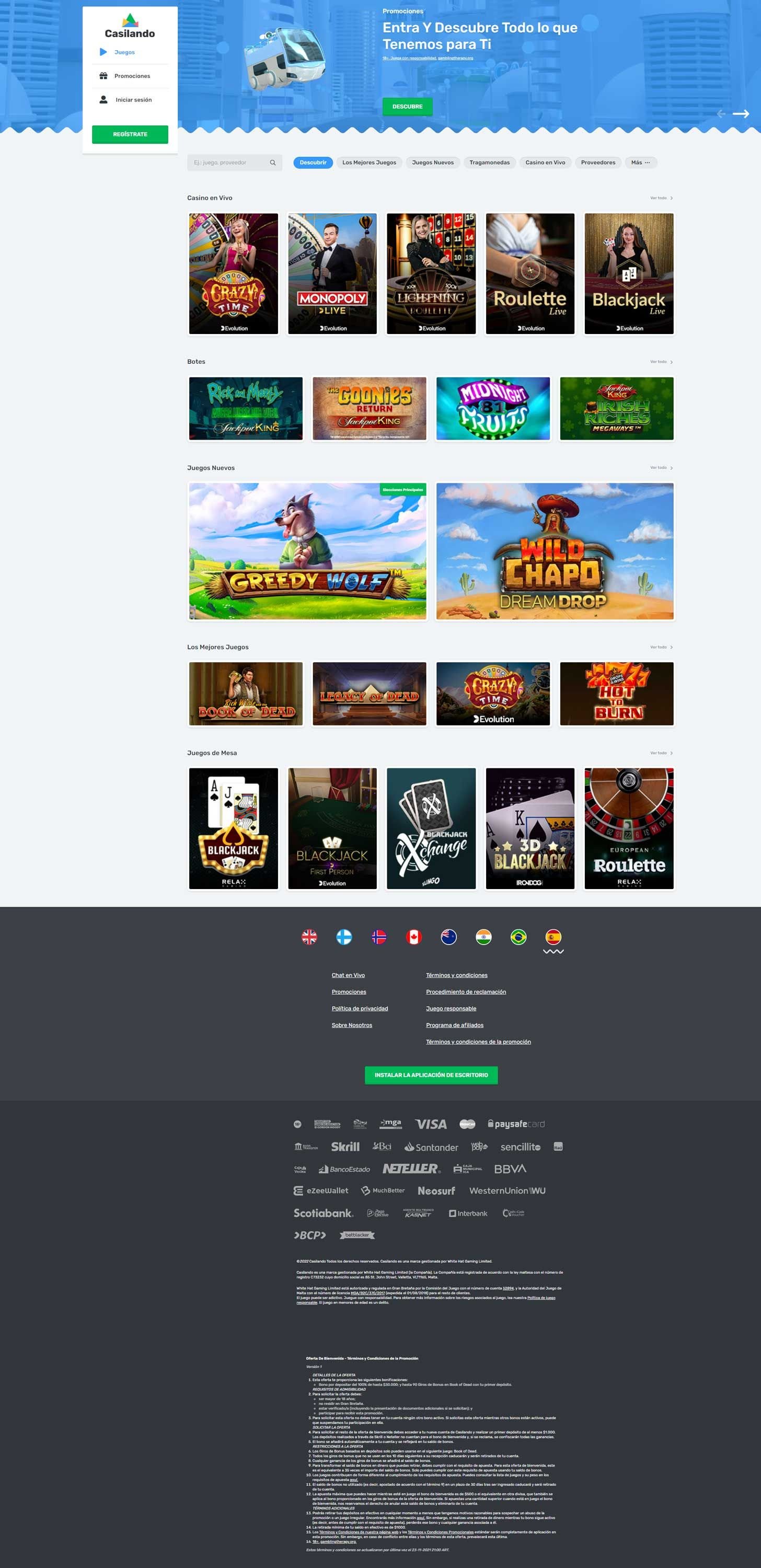Viewport: 761px width, 1568px height.
Task: Go to next promo slide arrow
Action: click(740, 114)
